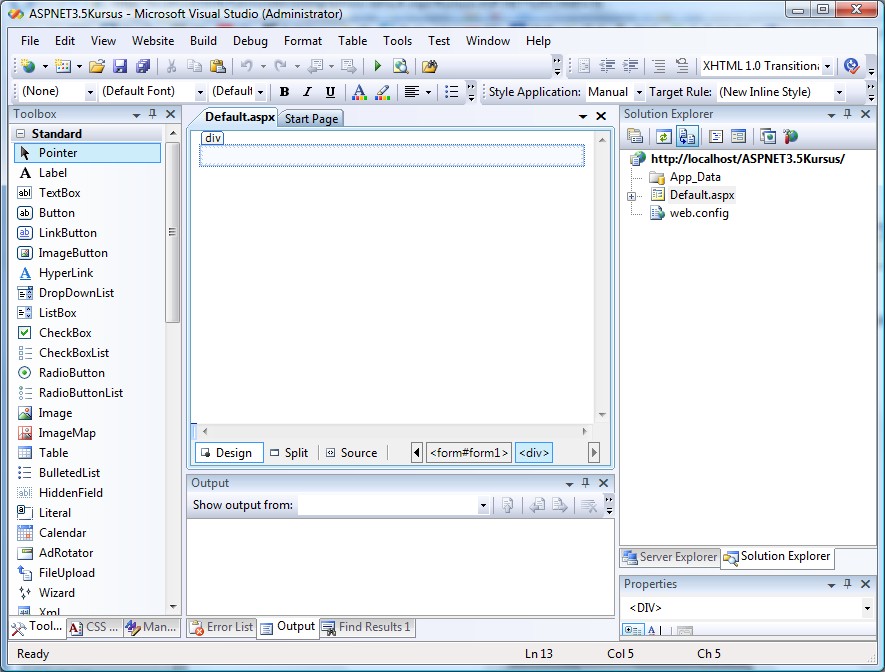This screenshot has height=672, width=885.
Task: Click the Foreground Color icon
Action: pos(359,92)
